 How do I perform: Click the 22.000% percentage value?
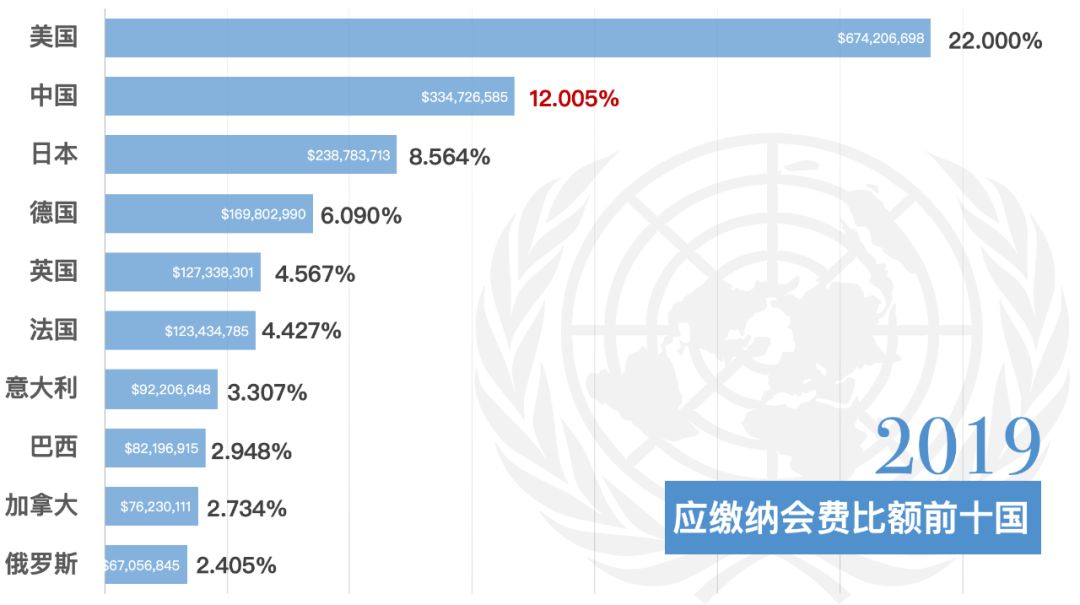(x=994, y=41)
